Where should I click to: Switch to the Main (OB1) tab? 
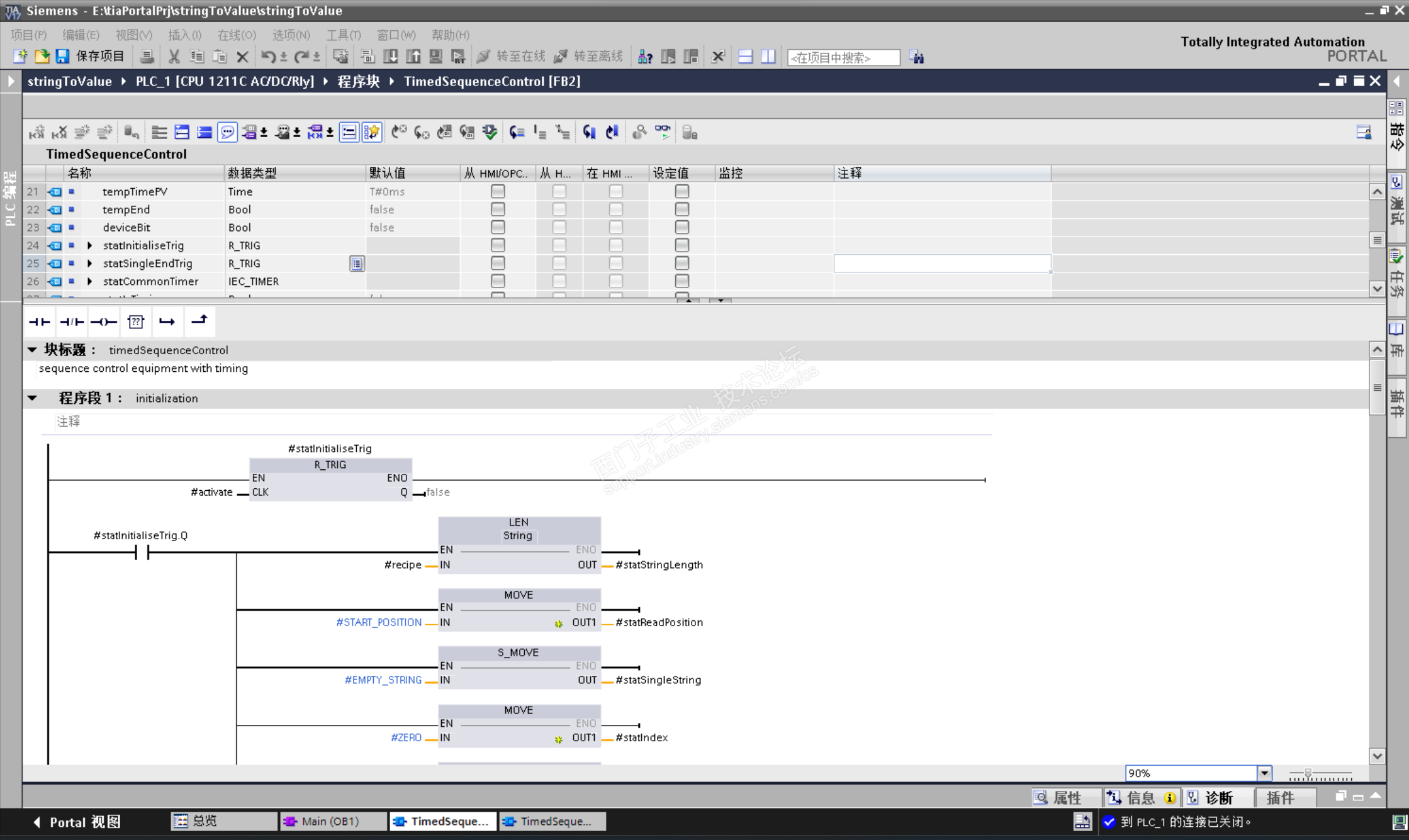coord(330,821)
